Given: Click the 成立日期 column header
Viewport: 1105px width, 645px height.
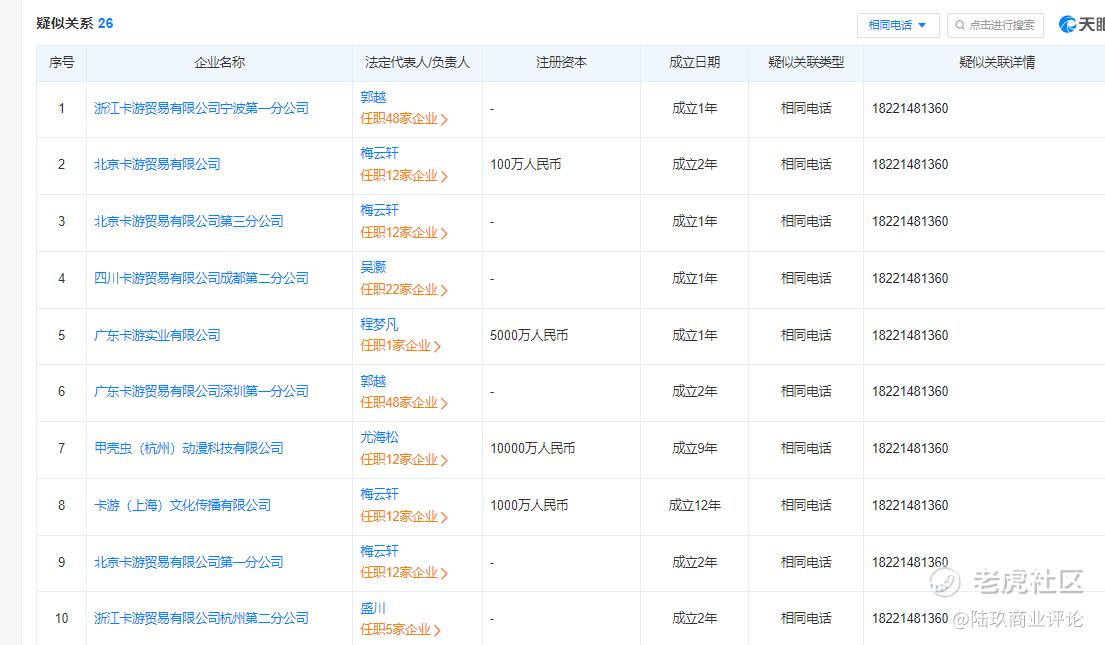Looking at the screenshot, I should (x=694, y=63).
